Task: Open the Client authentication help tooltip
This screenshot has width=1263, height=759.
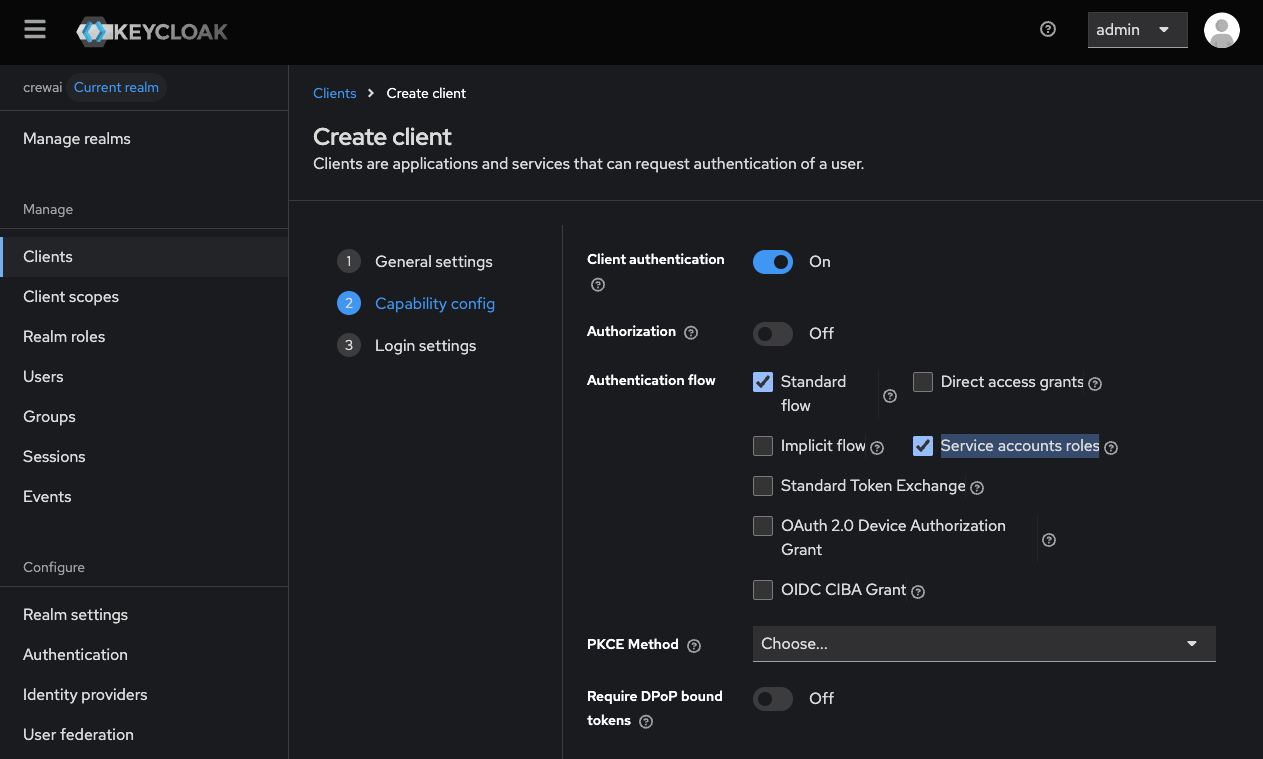Action: [x=597, y=285]
